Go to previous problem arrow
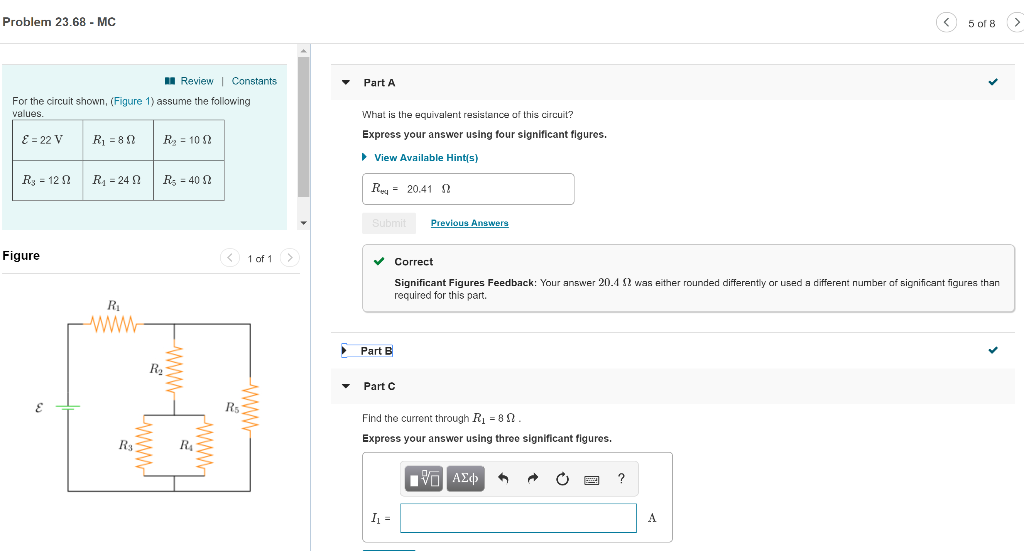1024x551 pixels. pyautogui.click(x=946, y=22)
